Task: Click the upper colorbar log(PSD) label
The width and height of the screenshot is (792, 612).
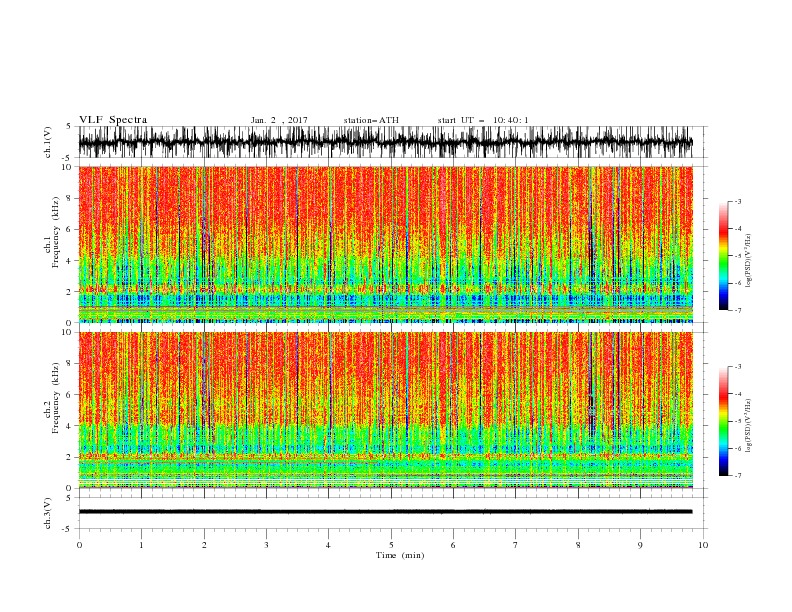Action: 748,261
